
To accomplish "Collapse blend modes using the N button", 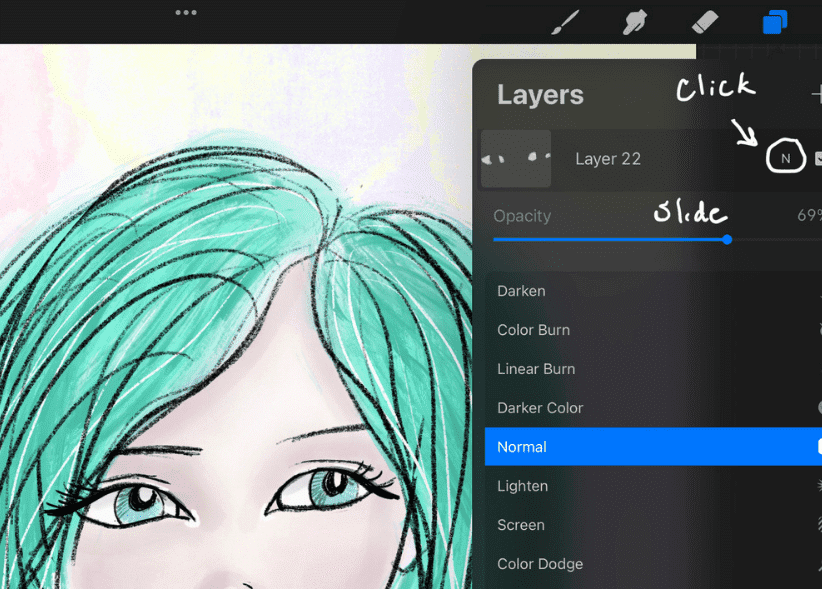I will point(786,158).
